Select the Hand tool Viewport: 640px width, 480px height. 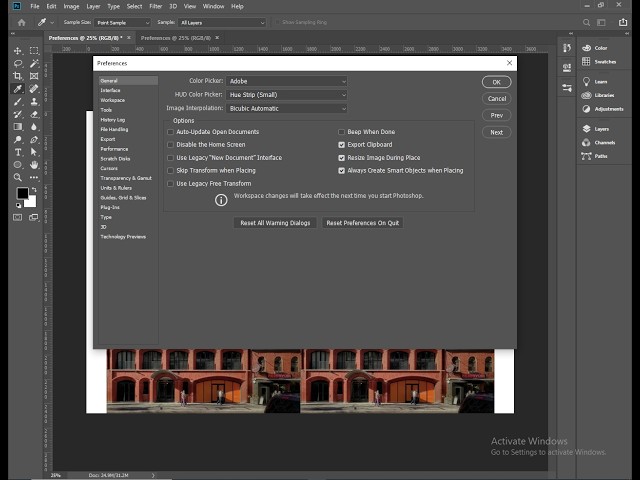coord(34,165)
